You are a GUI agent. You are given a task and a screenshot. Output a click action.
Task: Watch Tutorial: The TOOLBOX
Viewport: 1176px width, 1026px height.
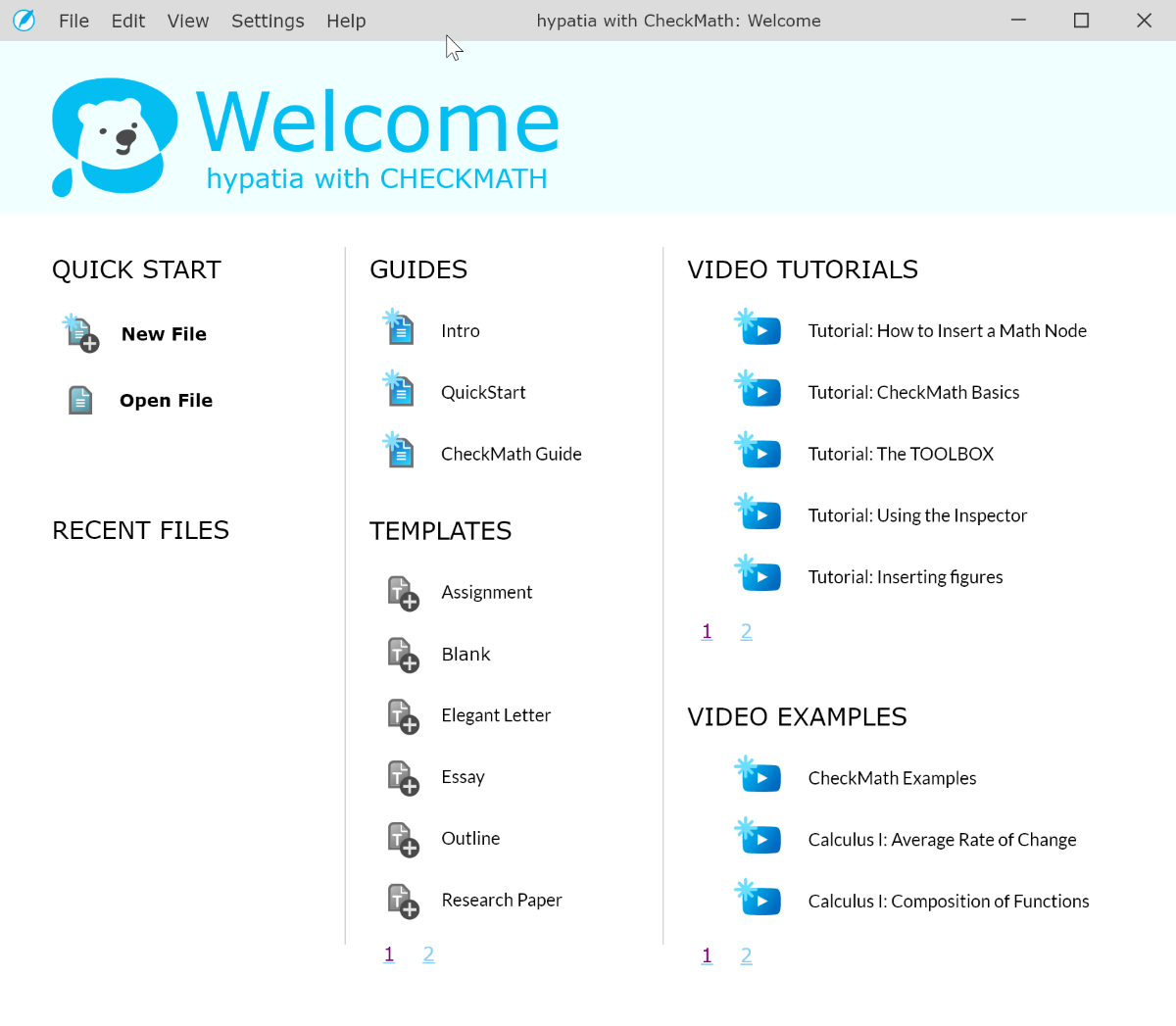click(901, 455)
